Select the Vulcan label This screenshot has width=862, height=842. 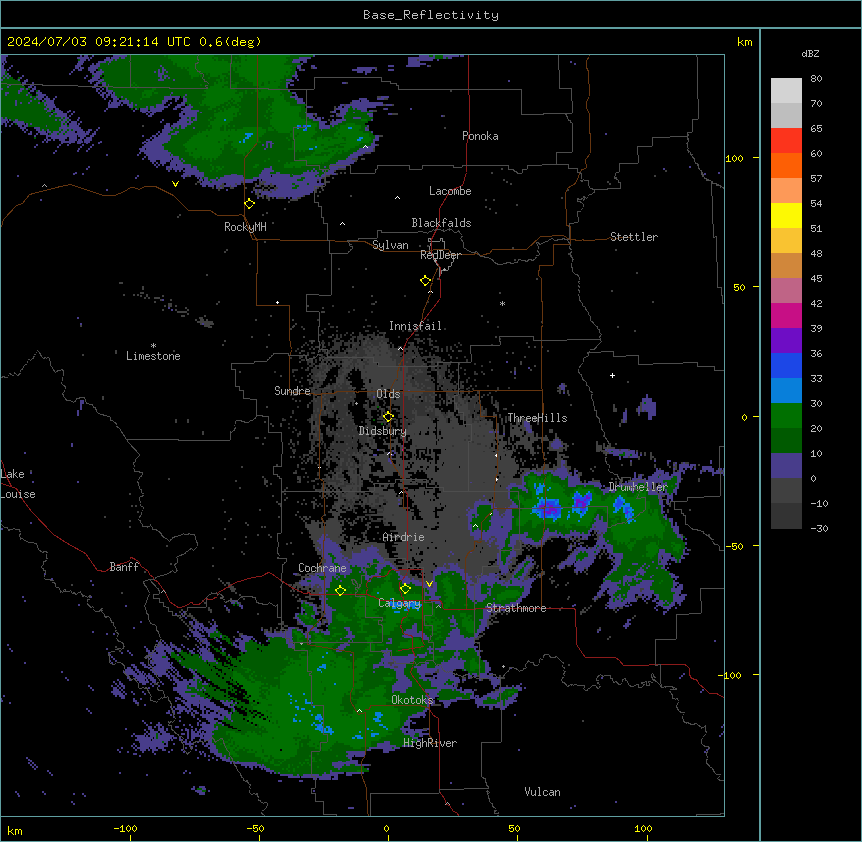543,792
